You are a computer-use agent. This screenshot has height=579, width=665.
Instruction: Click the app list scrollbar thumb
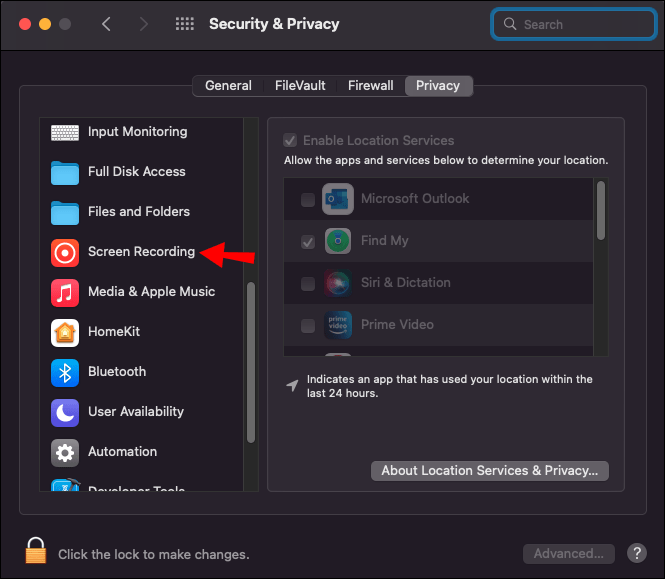tap(601, 210)
